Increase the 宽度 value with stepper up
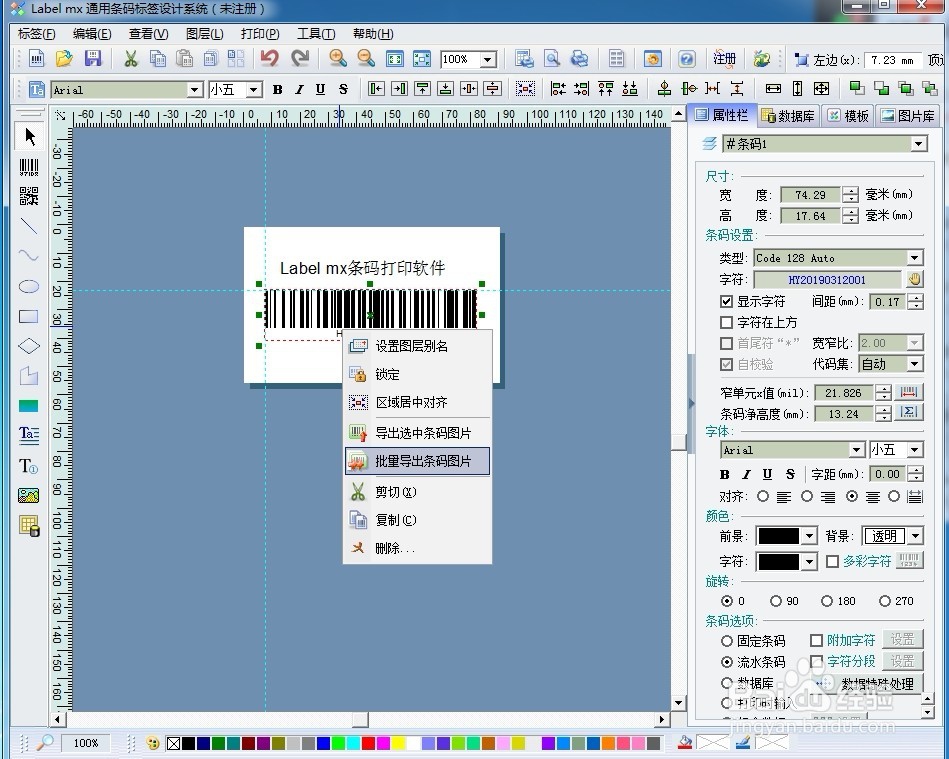949x759 pixels. [850, 191]
